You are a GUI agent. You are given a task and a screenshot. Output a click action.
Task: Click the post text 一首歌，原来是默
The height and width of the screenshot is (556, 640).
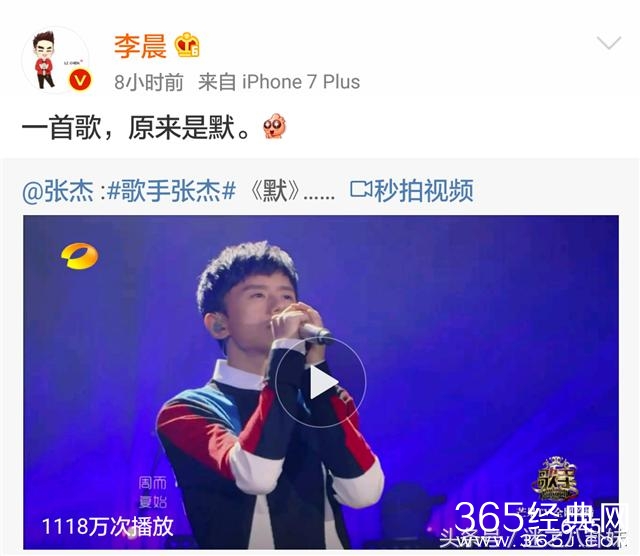pyautogui.click(x=135, y=127)
